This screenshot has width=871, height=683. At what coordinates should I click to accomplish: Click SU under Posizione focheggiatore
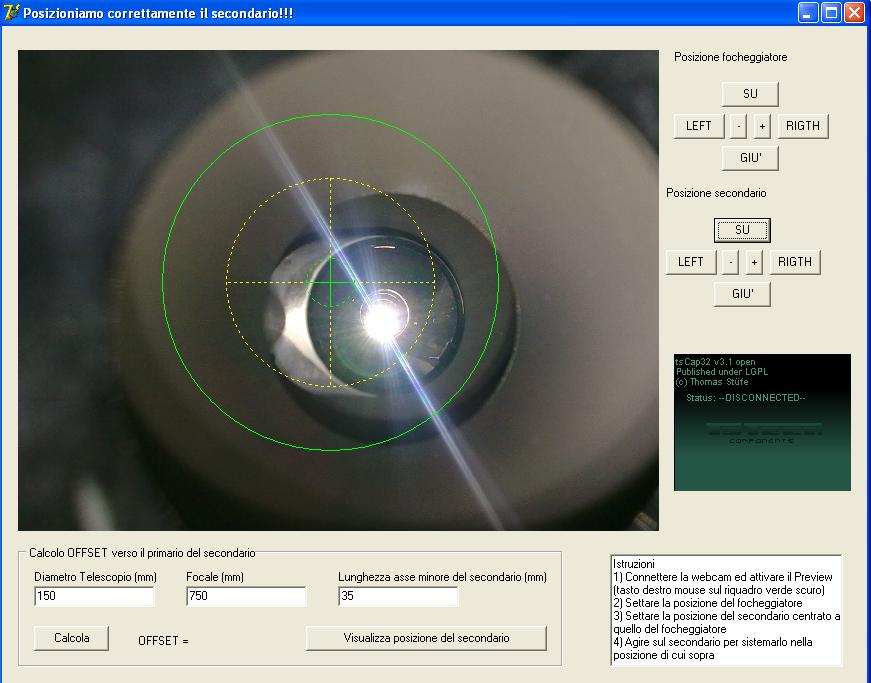click(x=750, y=94)
